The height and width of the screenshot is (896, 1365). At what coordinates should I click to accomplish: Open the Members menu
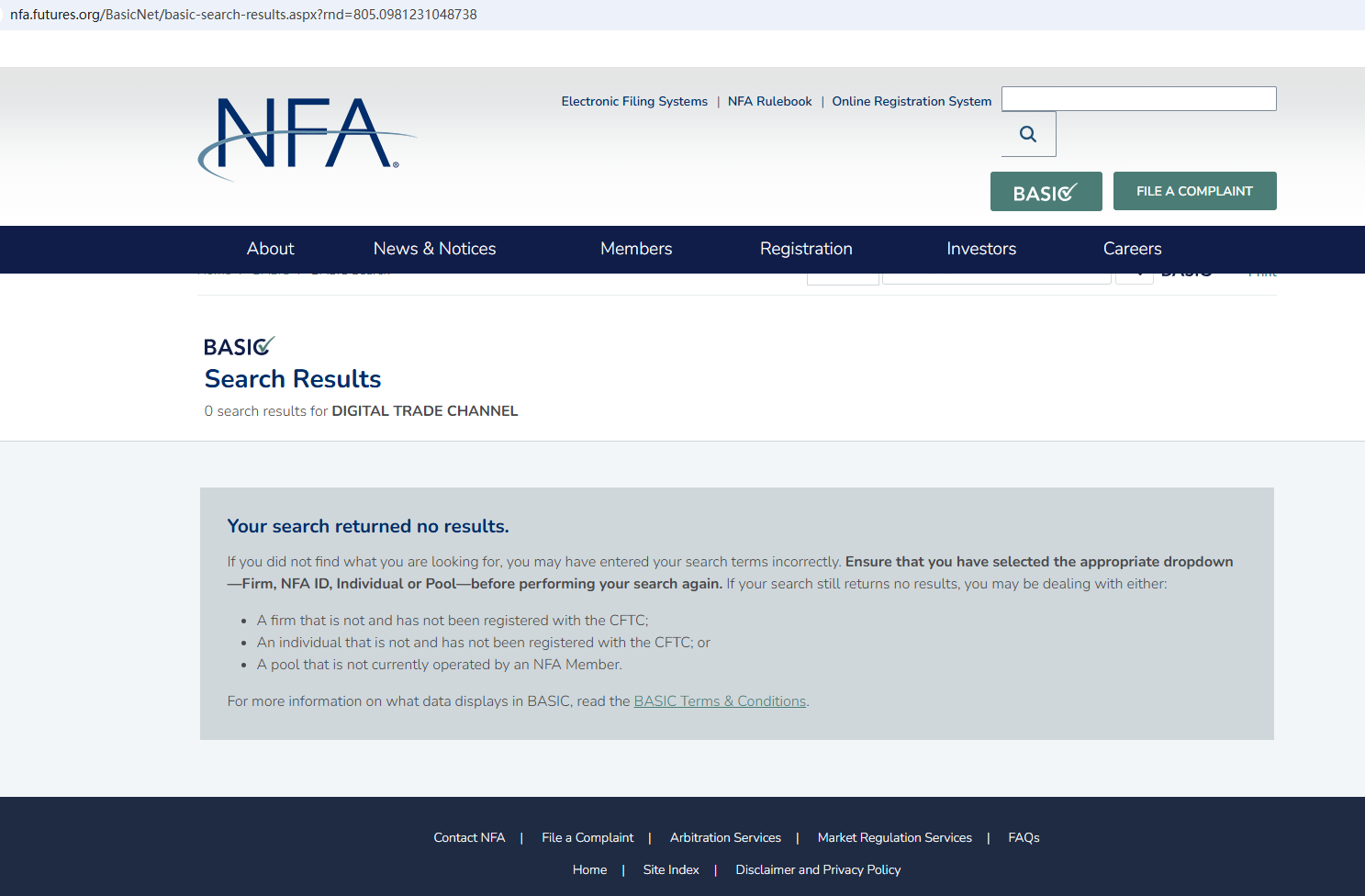click(x=636, y=249)
